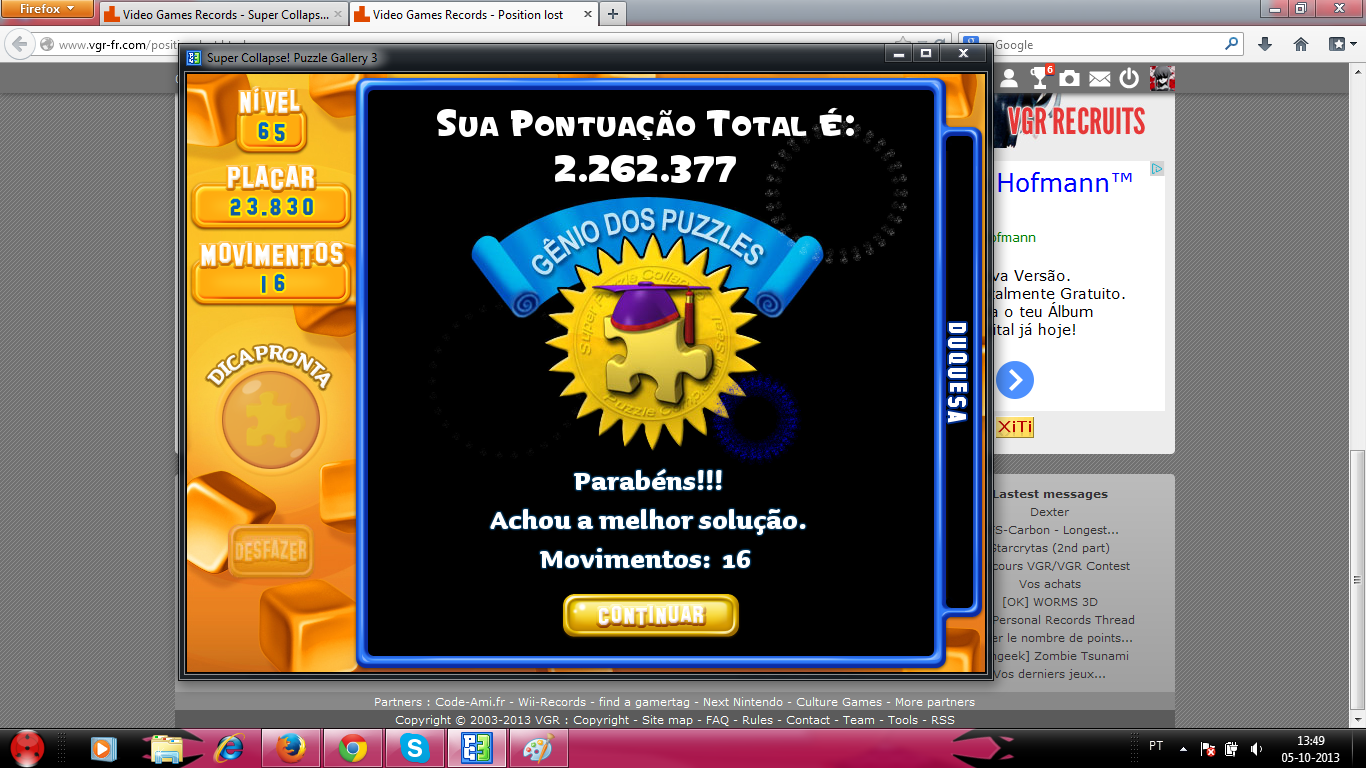Click the Firefox home button
The image size is (1366, 768).
[1301, 44]
